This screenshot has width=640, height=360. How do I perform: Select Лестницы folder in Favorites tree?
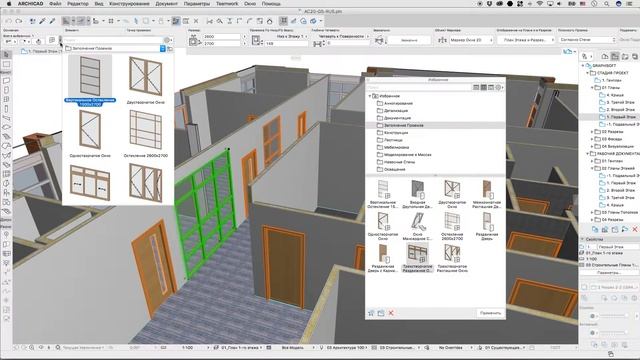tap(393, 140)
